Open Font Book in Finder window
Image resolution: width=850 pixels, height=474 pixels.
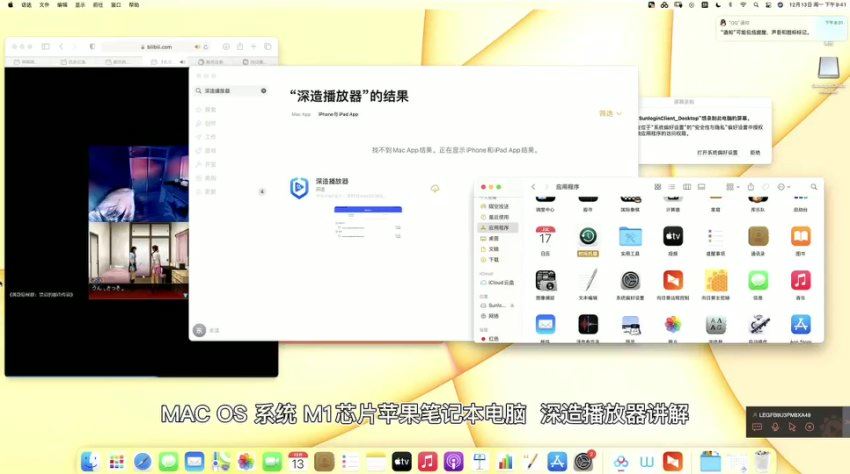[x=716, y=324]
